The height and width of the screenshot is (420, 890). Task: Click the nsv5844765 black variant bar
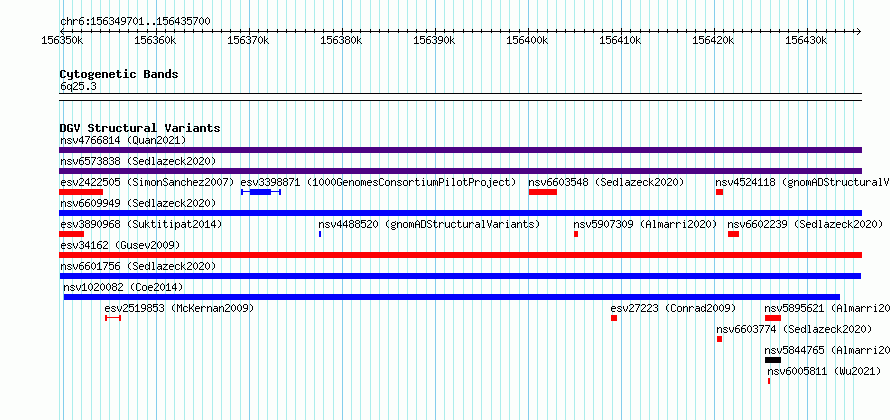tap(773, 360)
